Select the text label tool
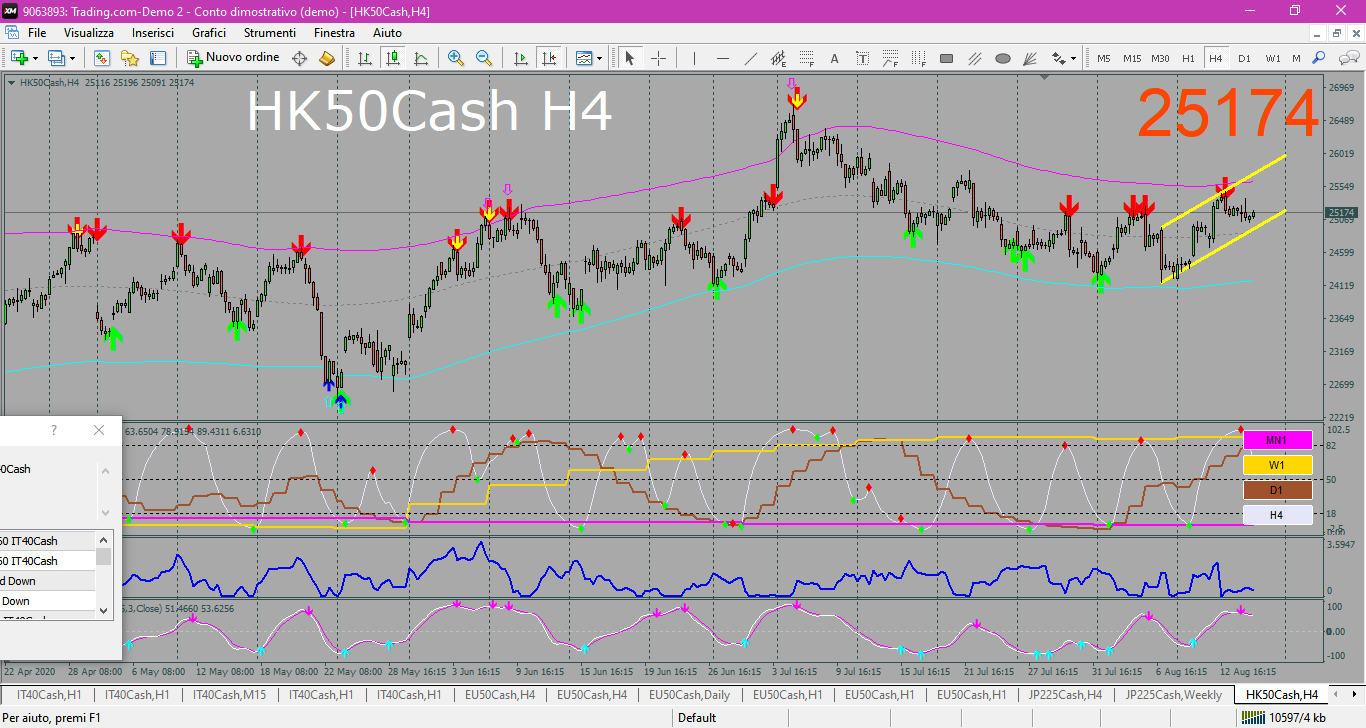 863,58
